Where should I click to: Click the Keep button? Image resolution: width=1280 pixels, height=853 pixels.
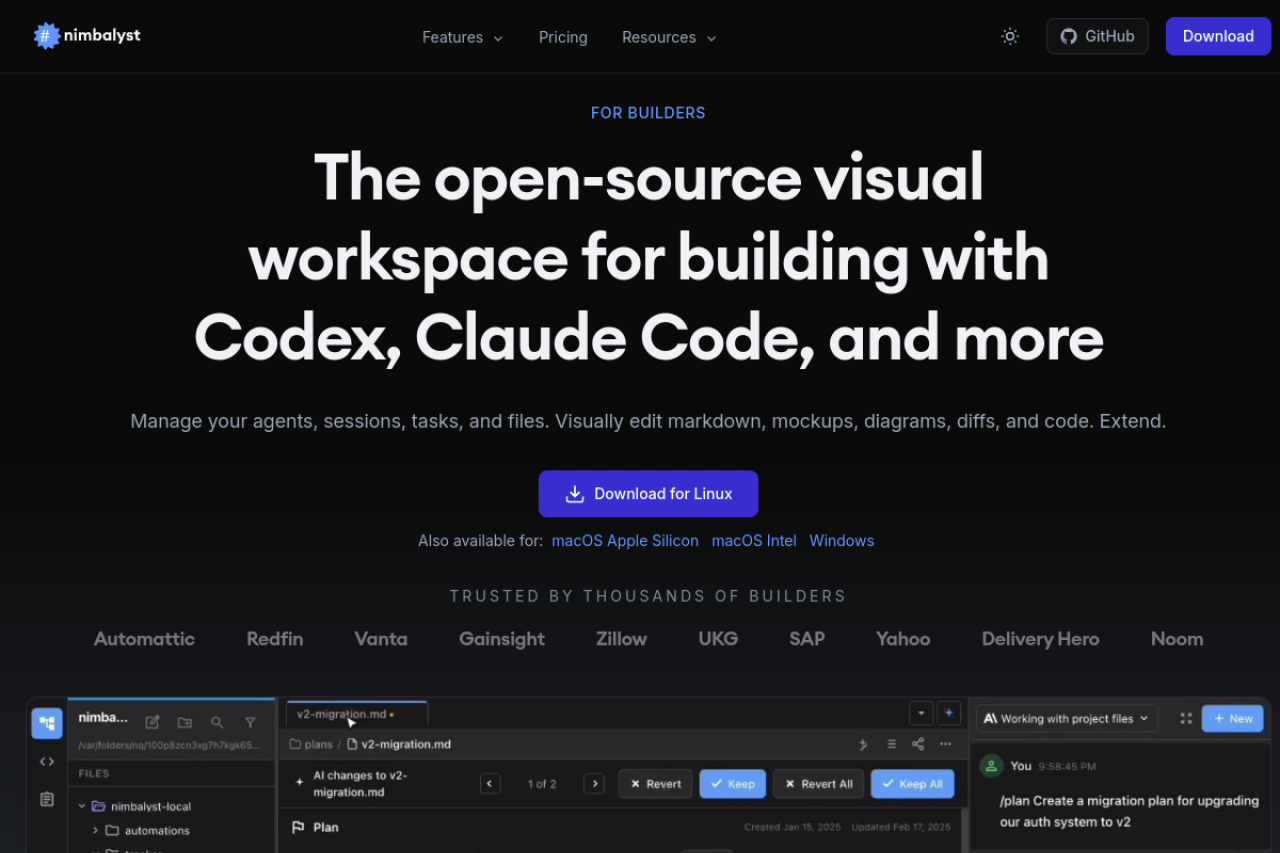733,784
